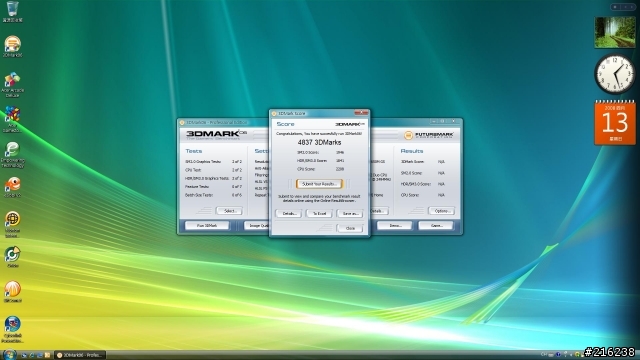Open the CyberLink PowerDVD desktop shortcut

pyautogui.click(x=12, y=329)
